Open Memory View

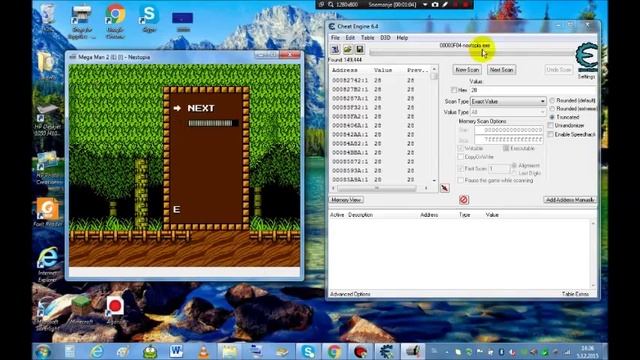(x=346, y=200)
